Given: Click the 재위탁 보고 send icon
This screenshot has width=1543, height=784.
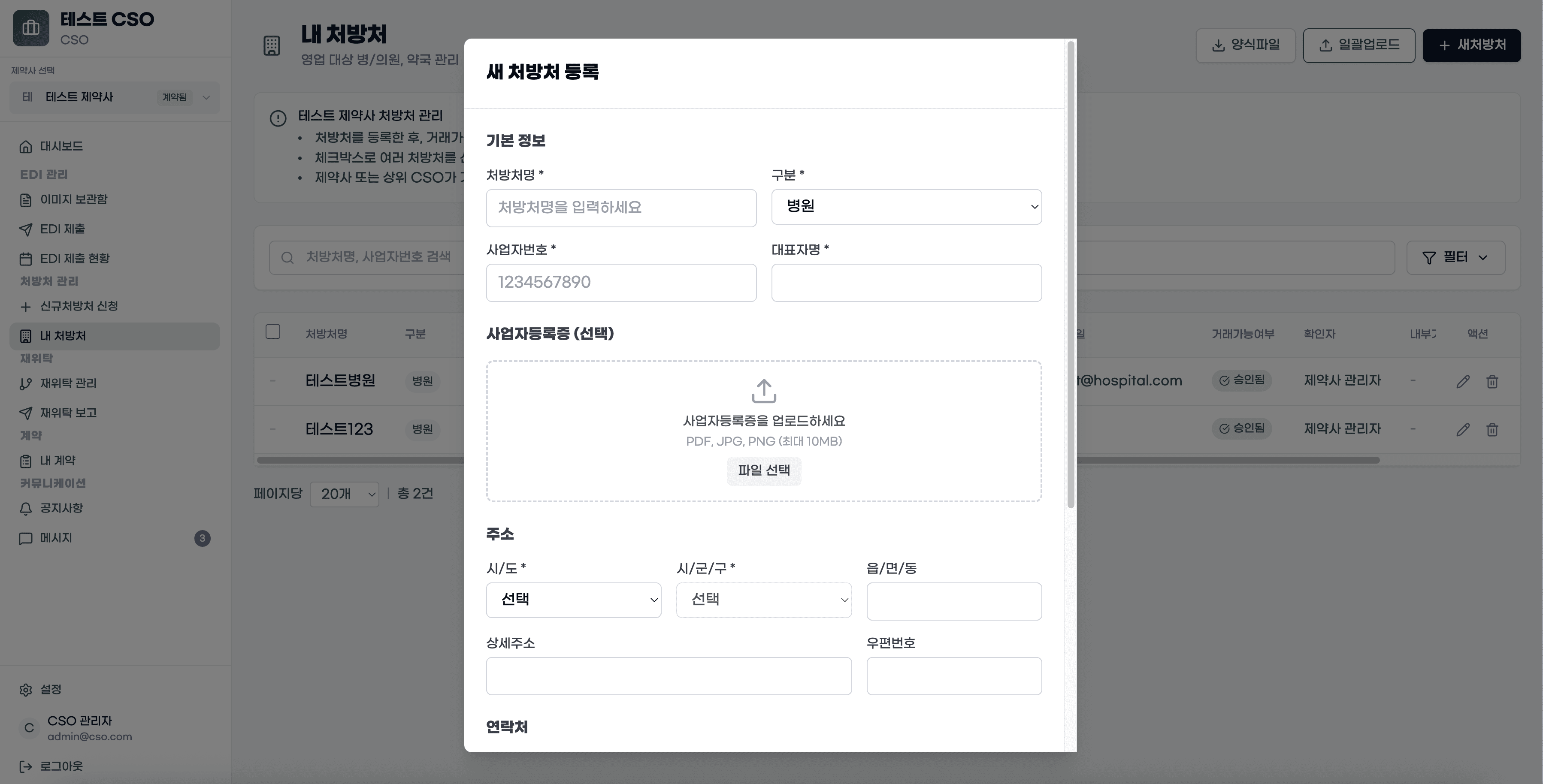Looking at the screenshot, I should coord(25,412).
